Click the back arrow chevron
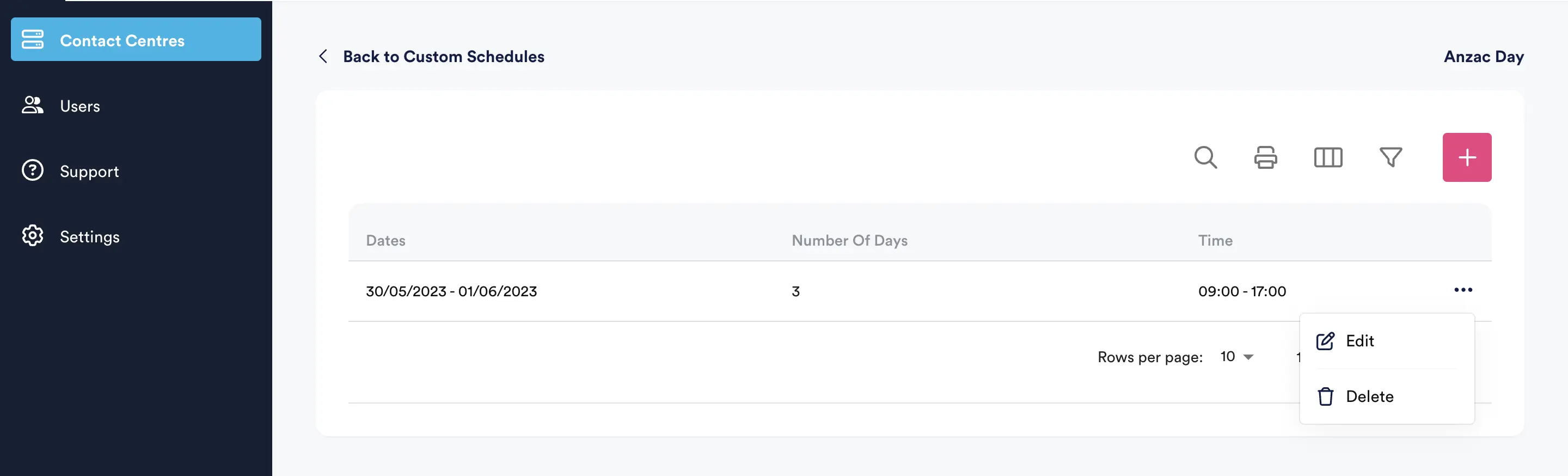The image size is (1568, 476). pyautogui.click(x=323, y=57)
